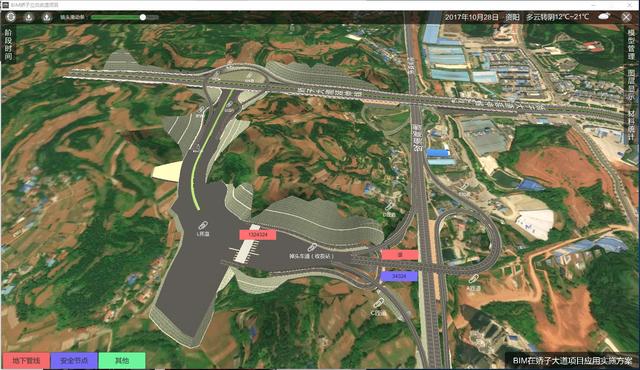Image resolution: width=640 pixels, height=370 pixels.
Task: Minimize the window from the title bar
Action: point(594,5)
